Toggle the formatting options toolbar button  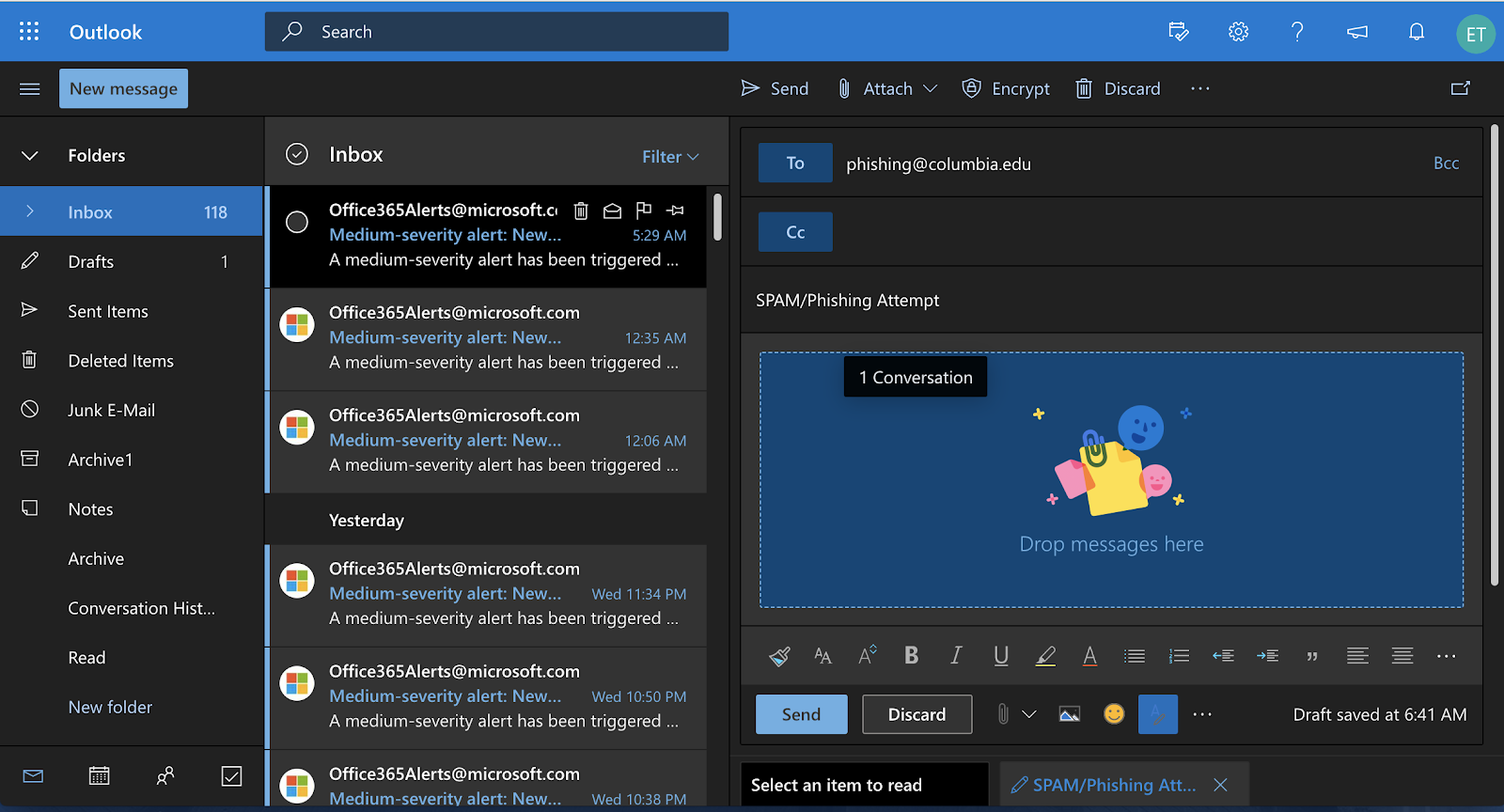(x=1158, y=714)
